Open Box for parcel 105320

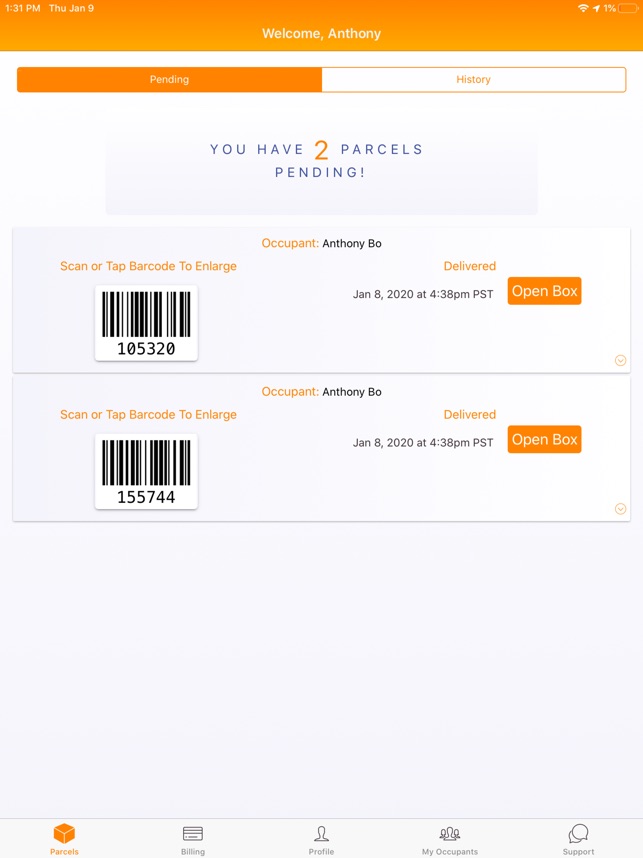(544, 291)
